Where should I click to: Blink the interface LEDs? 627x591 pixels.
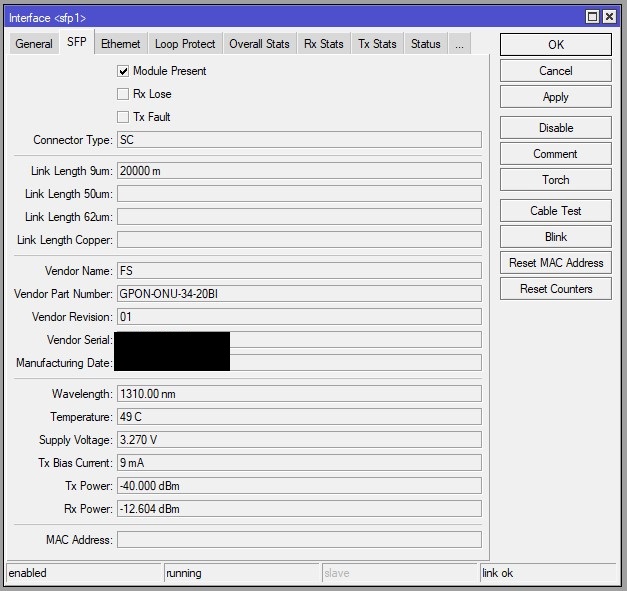point(556,237)
